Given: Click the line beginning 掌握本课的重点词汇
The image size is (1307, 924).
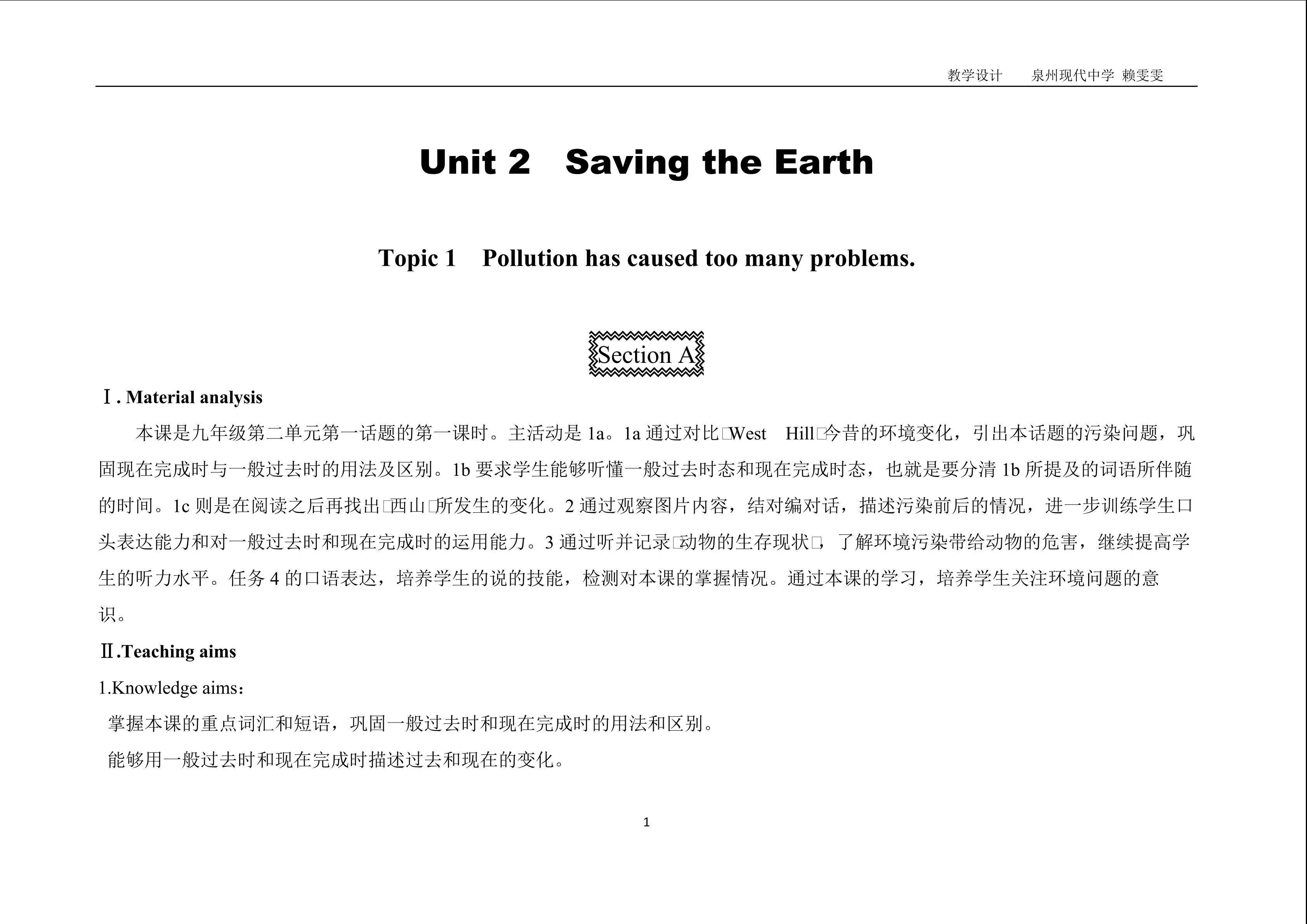Looking at the screenshot, I should tap(410, 724).
